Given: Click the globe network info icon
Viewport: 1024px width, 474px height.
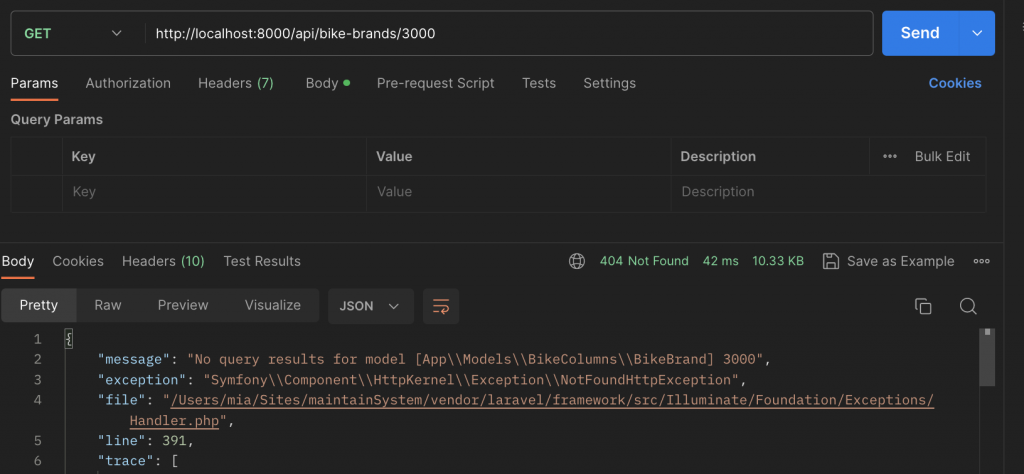Looking at the screenshot, I should point(577,261).
